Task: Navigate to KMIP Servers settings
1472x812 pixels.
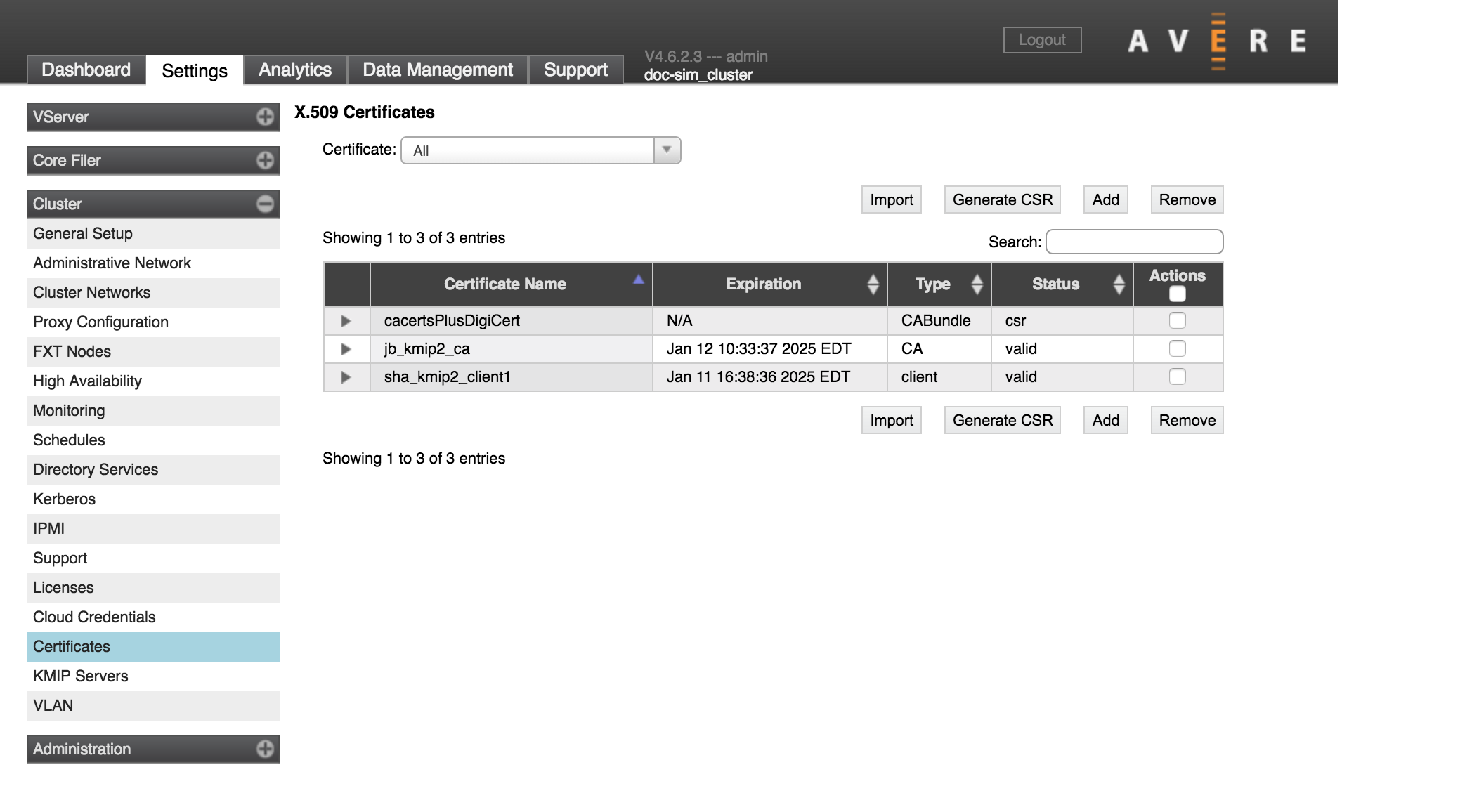Action: pyautogui.click(x=79, y=676)
